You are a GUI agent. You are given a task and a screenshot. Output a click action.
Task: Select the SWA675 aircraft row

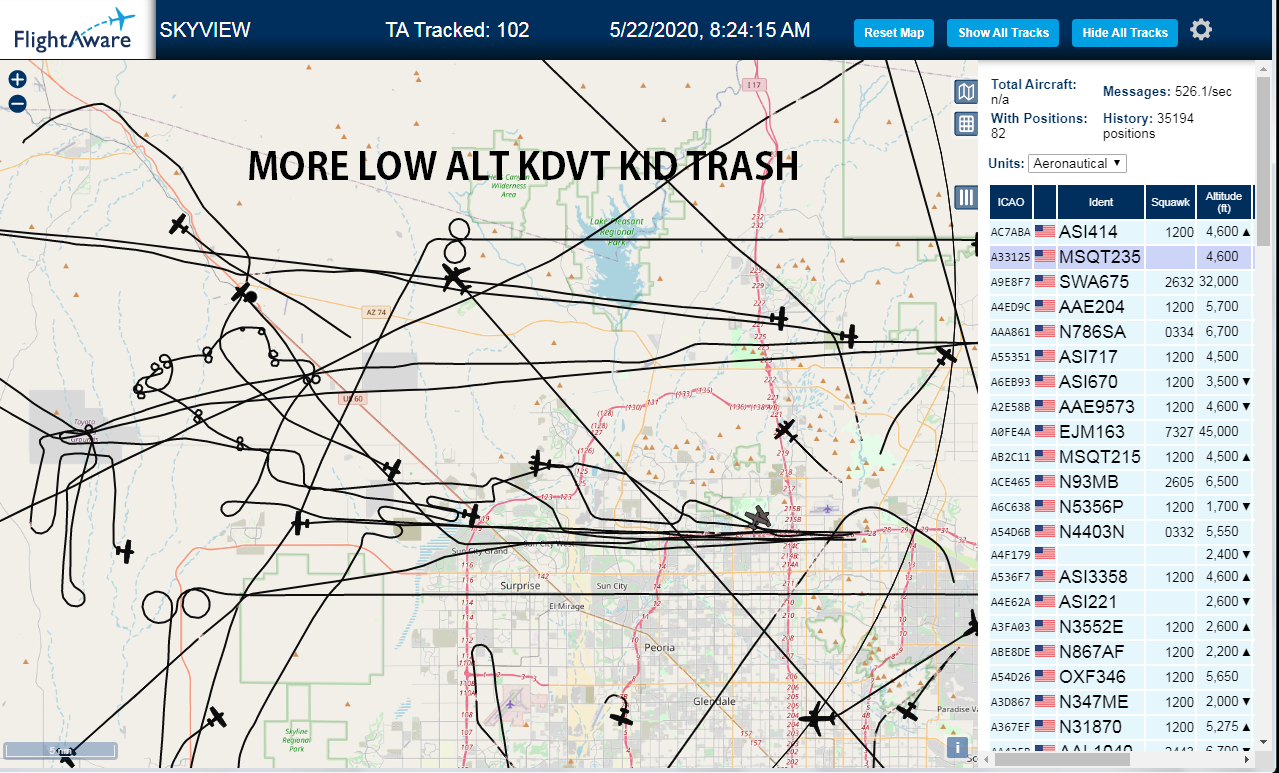pyautogui.click(x=1121, y=282)
